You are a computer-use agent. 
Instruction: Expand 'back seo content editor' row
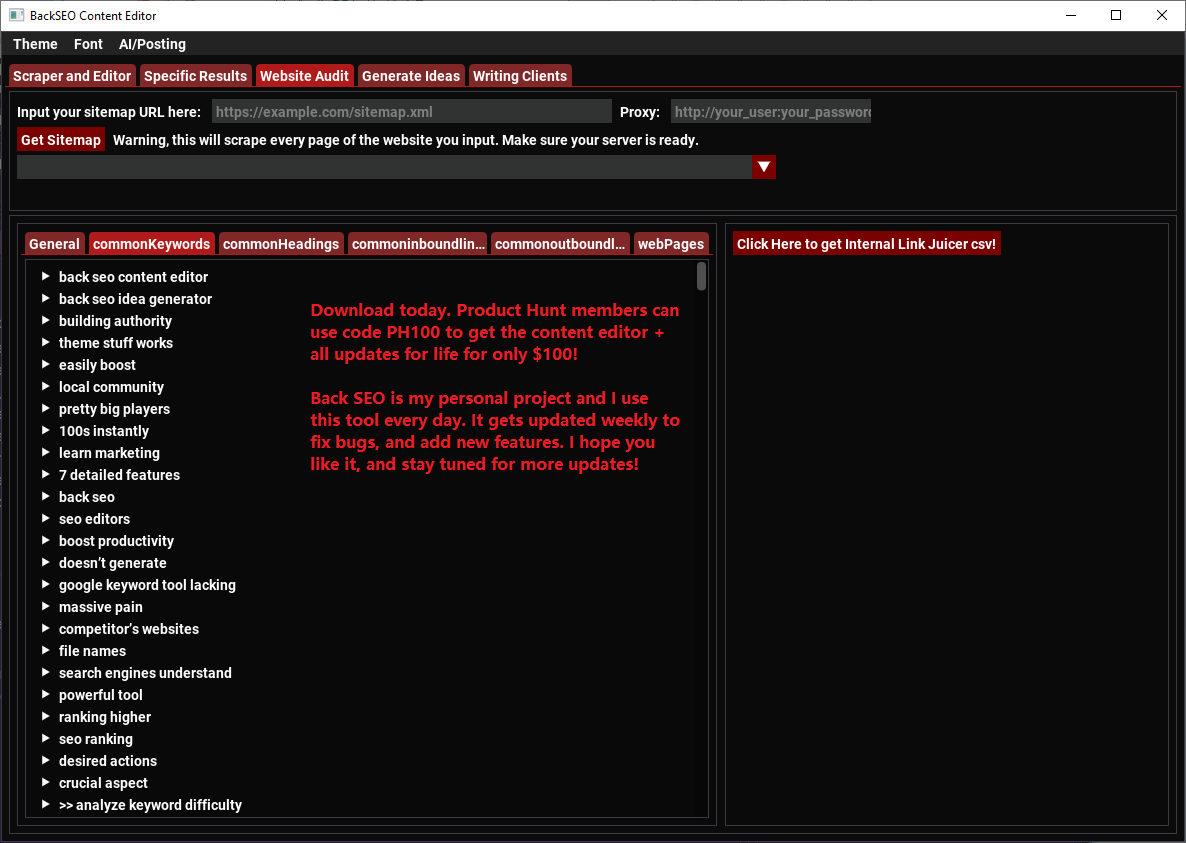point(45,277)
